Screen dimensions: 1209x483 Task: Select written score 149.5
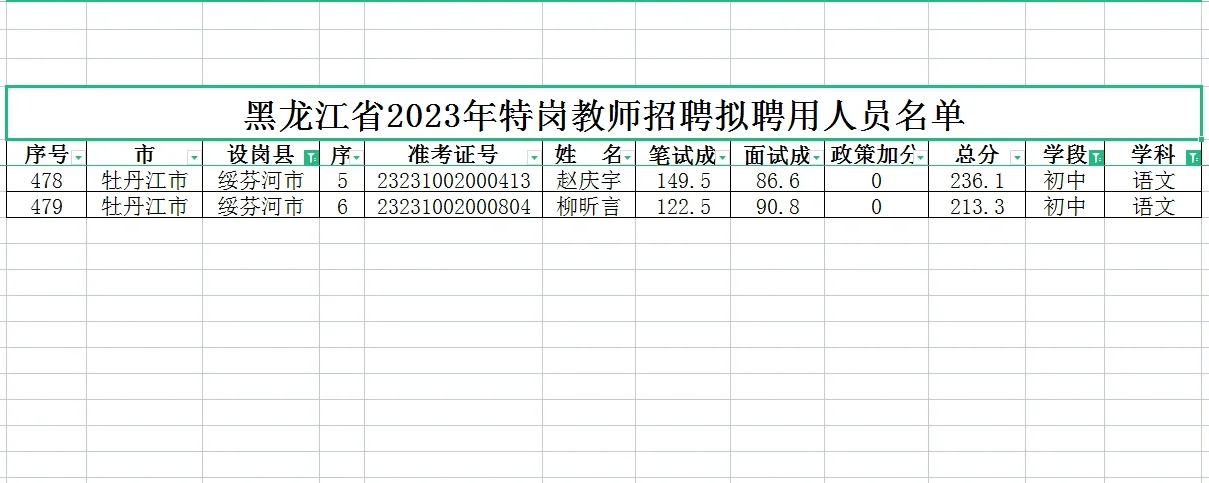click(x=683, y=181)
